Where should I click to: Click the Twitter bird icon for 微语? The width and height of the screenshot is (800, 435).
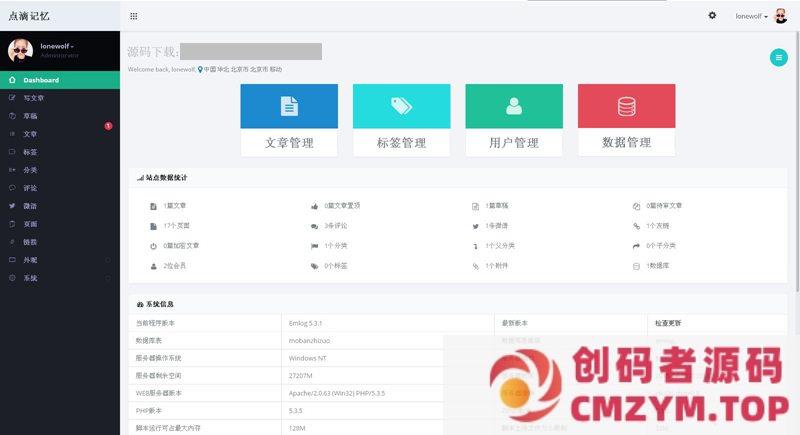(476, 225)
